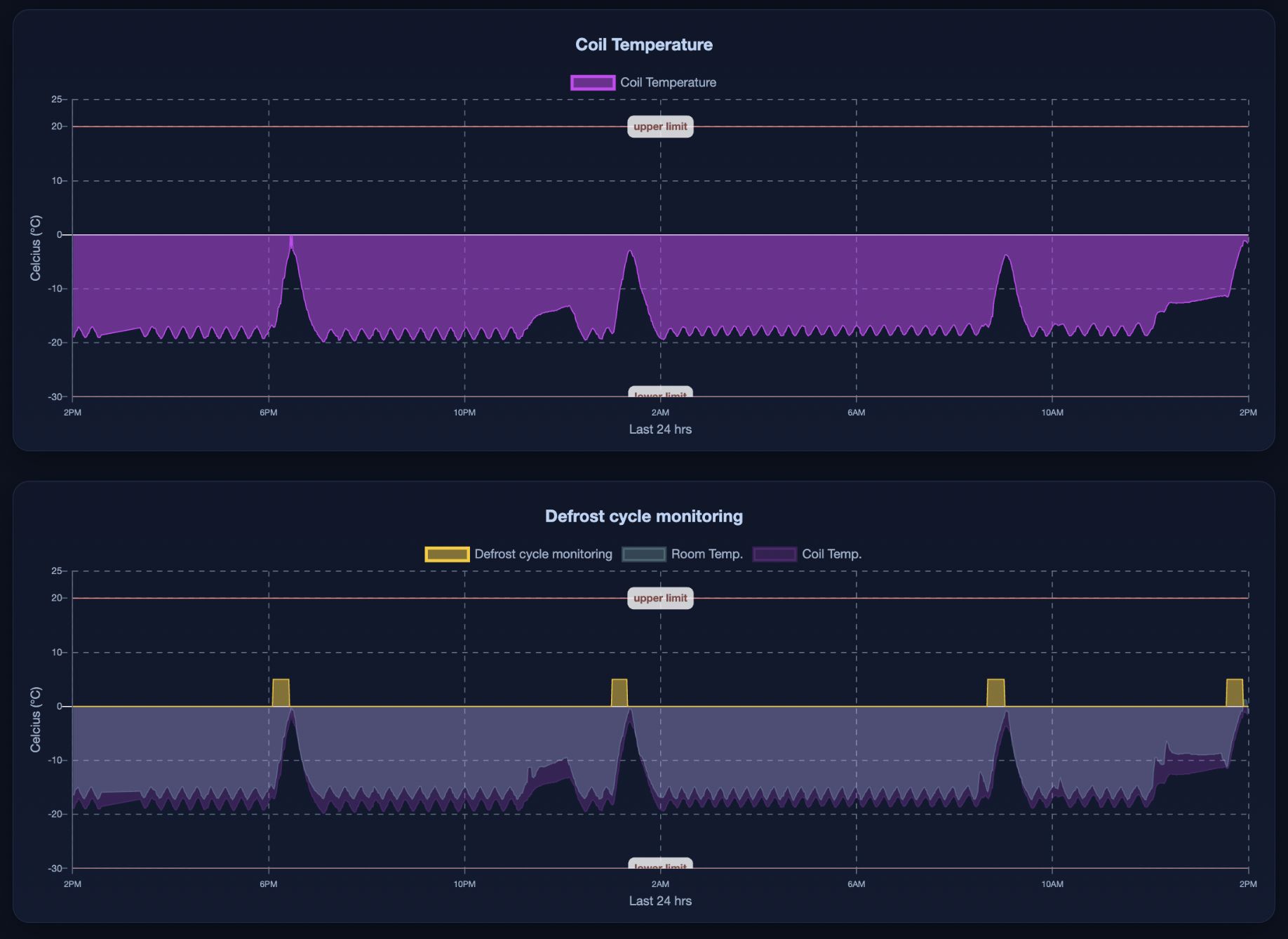Toggle the Coil Temp. series in lower chart

pyautogui.click(x=831, y=554)
